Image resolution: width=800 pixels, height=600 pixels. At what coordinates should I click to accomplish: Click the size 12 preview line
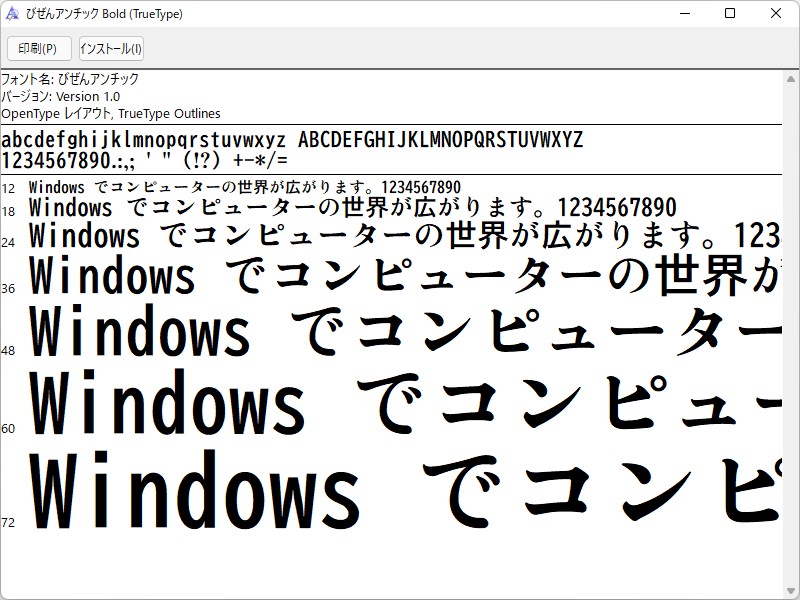[x=250, y=184]
